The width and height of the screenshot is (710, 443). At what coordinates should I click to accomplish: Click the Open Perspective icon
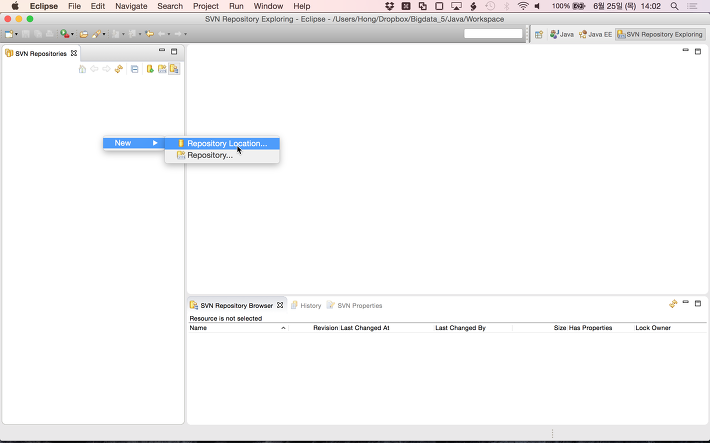tap(539, 34)
